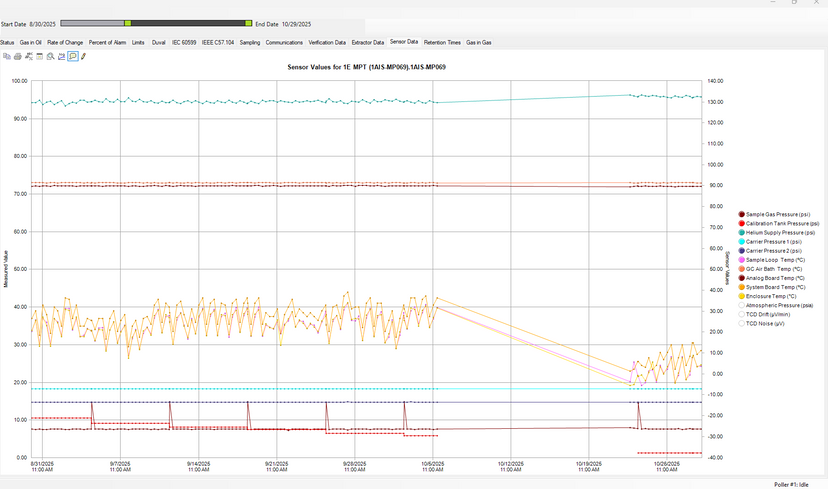The width and height of the screenshot is (828, 489).
Task: Click the Sensor Values chart title
Action: (366, 67)
